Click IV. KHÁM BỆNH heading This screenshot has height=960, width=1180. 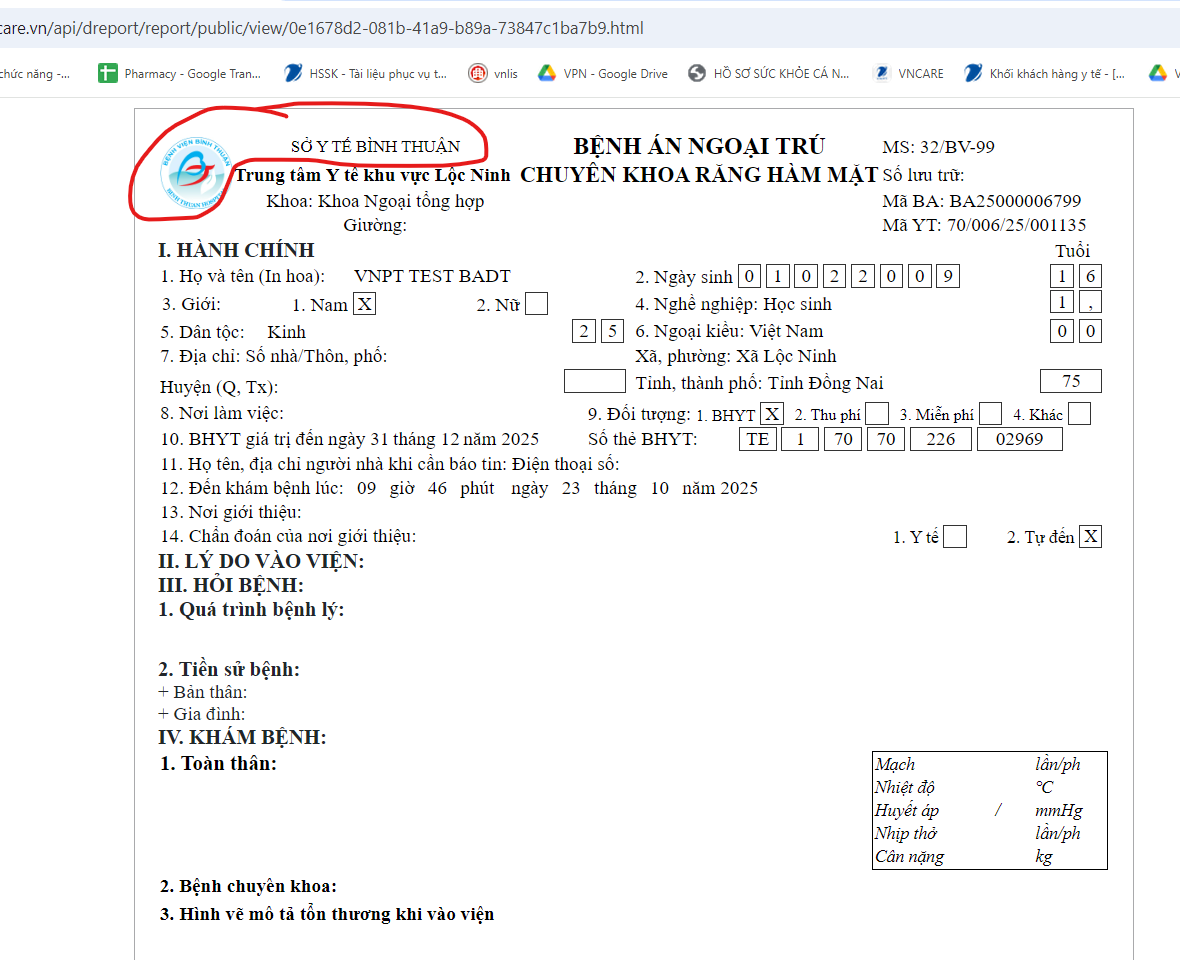[x=242, y=737]
